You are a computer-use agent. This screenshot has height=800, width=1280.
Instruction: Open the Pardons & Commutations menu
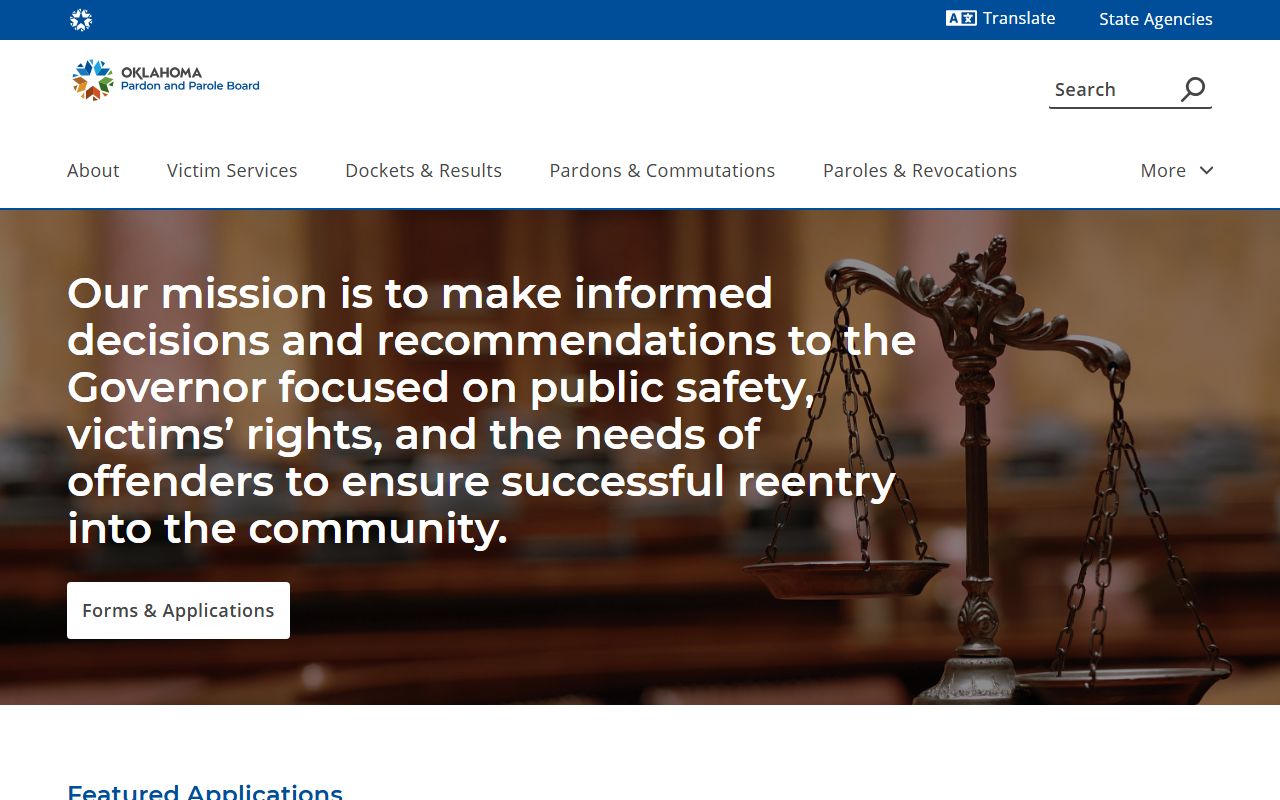pyautogui.click(x=662, y=170)
